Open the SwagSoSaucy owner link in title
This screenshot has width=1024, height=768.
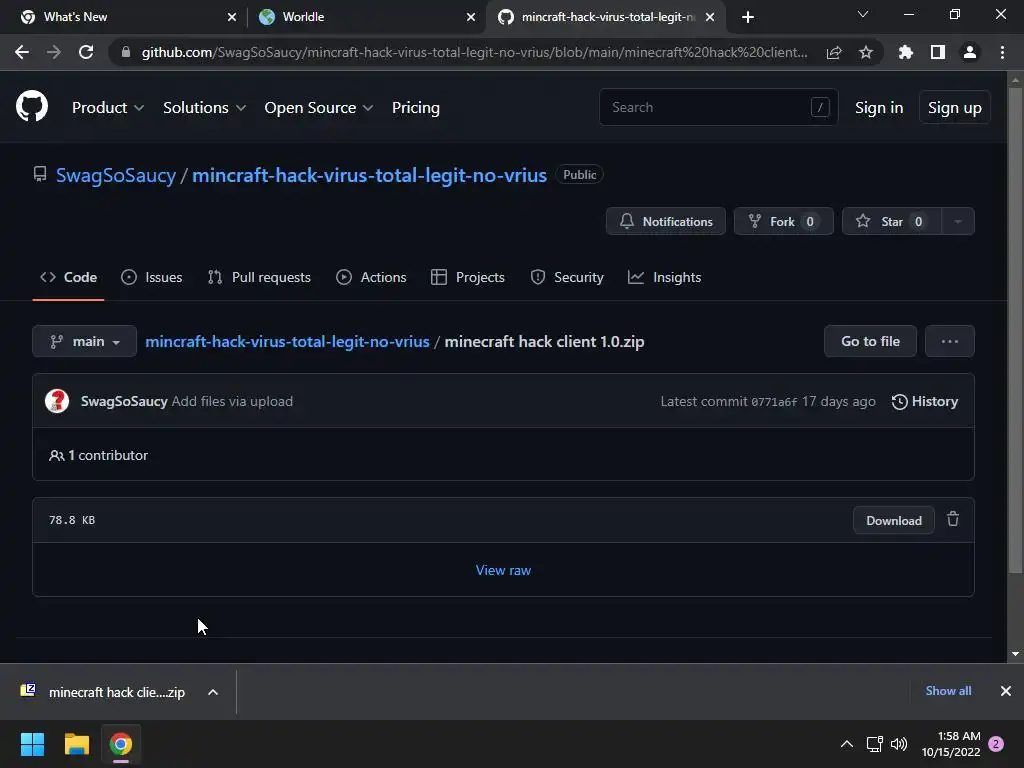coord(116,175)
